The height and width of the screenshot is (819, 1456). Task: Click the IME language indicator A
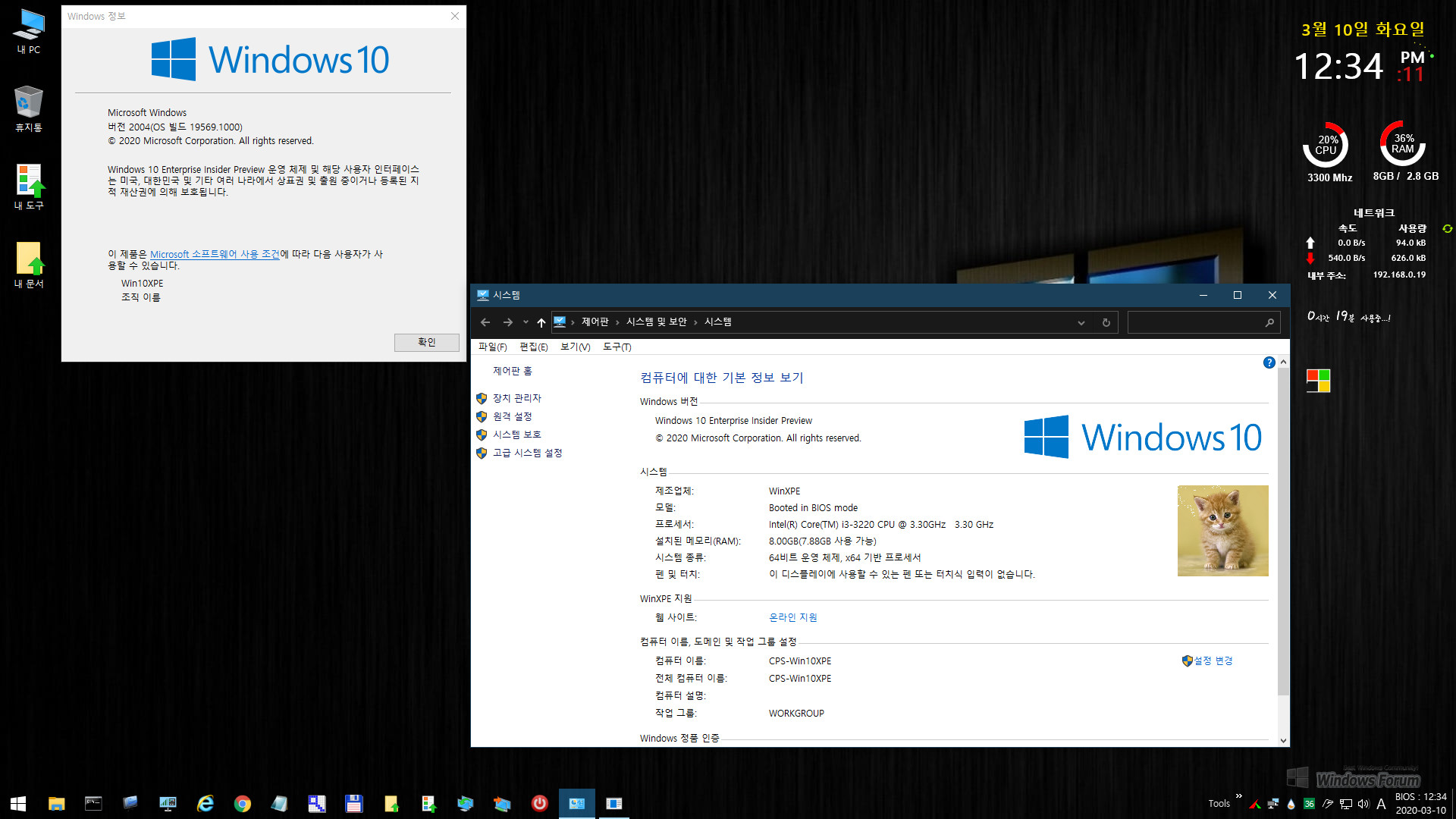tap(1381, 804)
